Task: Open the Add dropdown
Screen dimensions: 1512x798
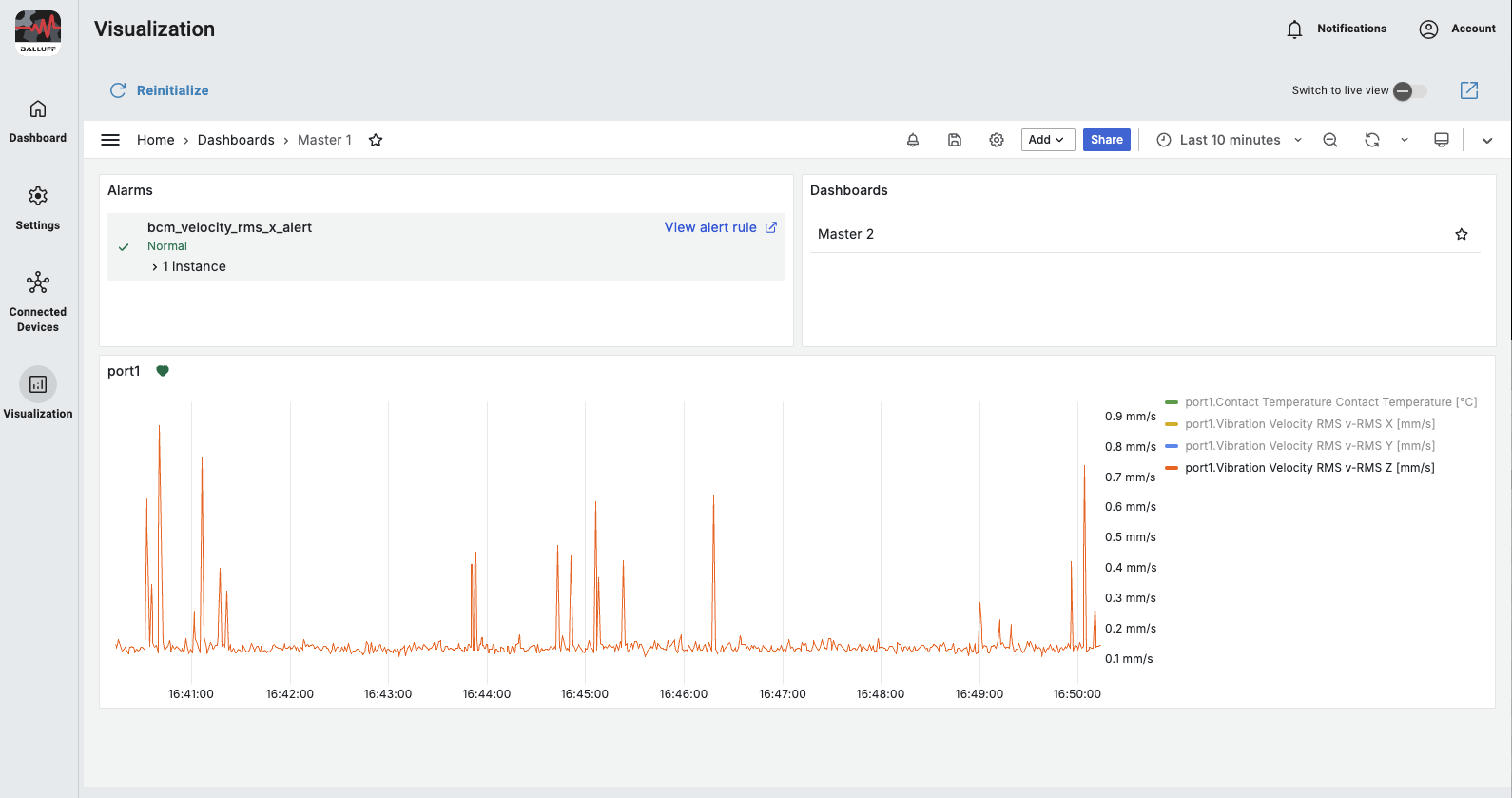Action: (x=1047, y=140)
